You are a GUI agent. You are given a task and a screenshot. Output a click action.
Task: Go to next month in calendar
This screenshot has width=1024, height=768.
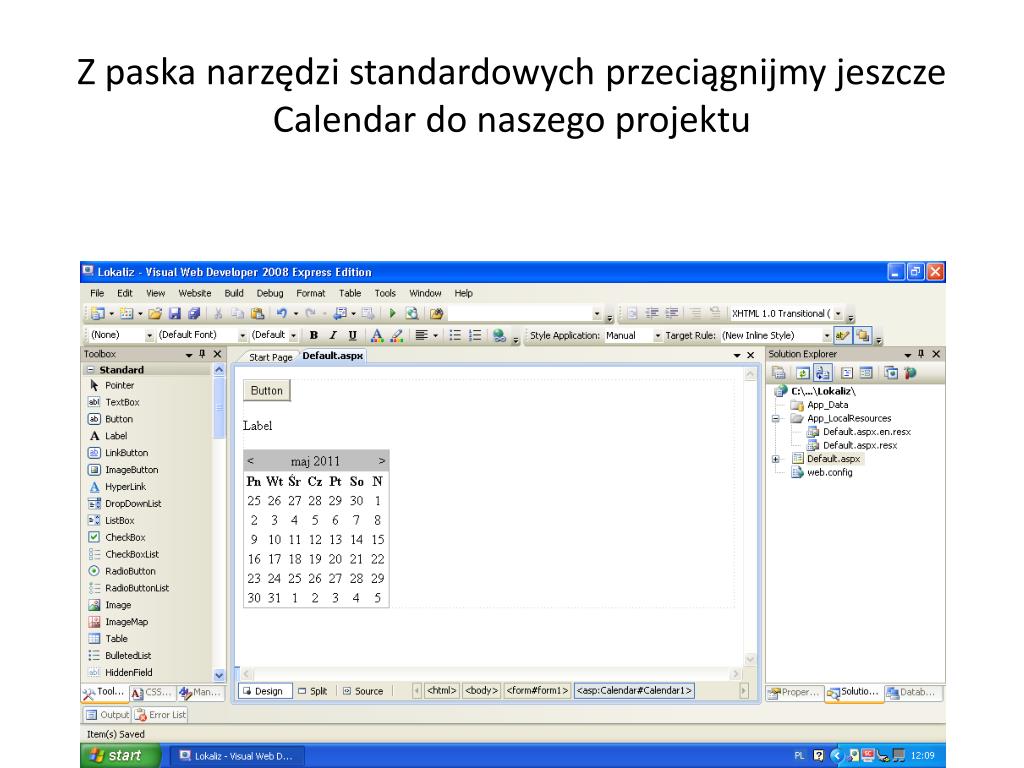click(381, 461)
